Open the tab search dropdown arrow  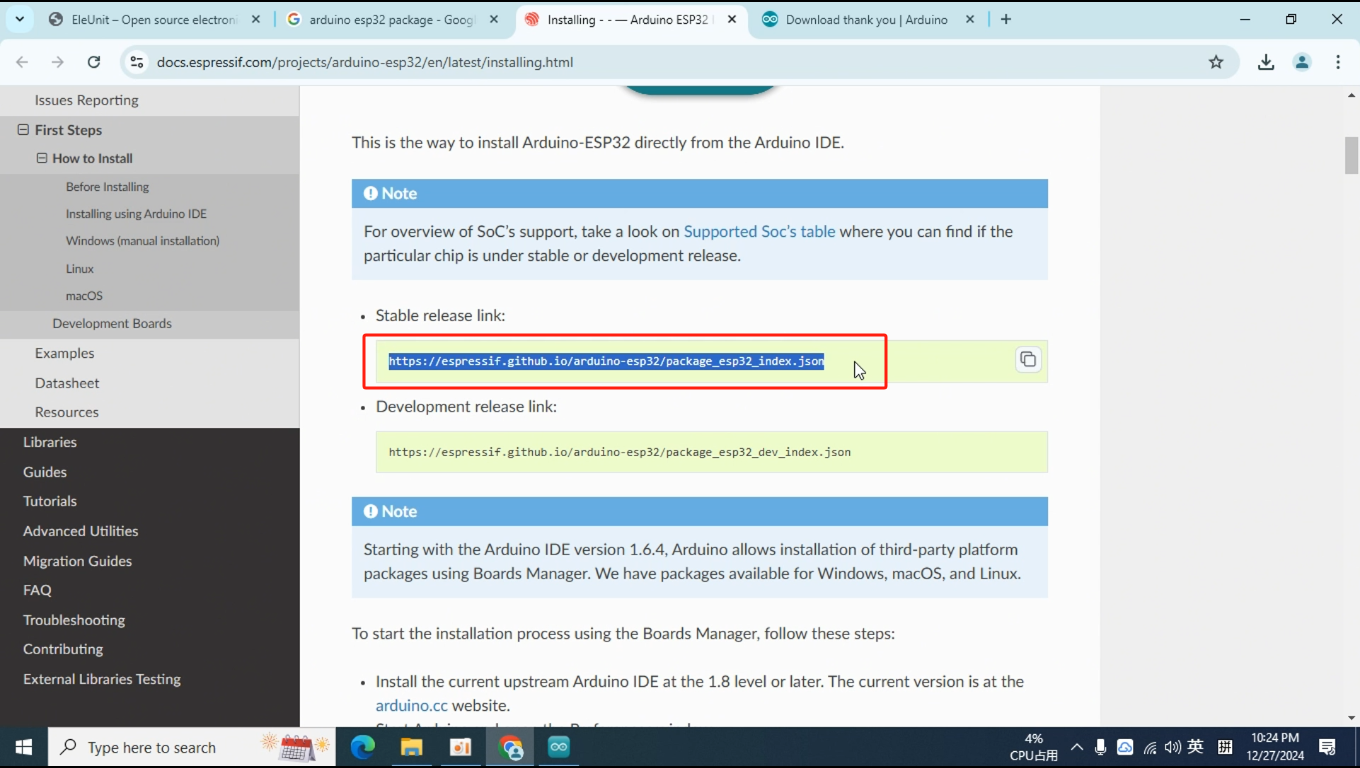(x=19, y=19)
